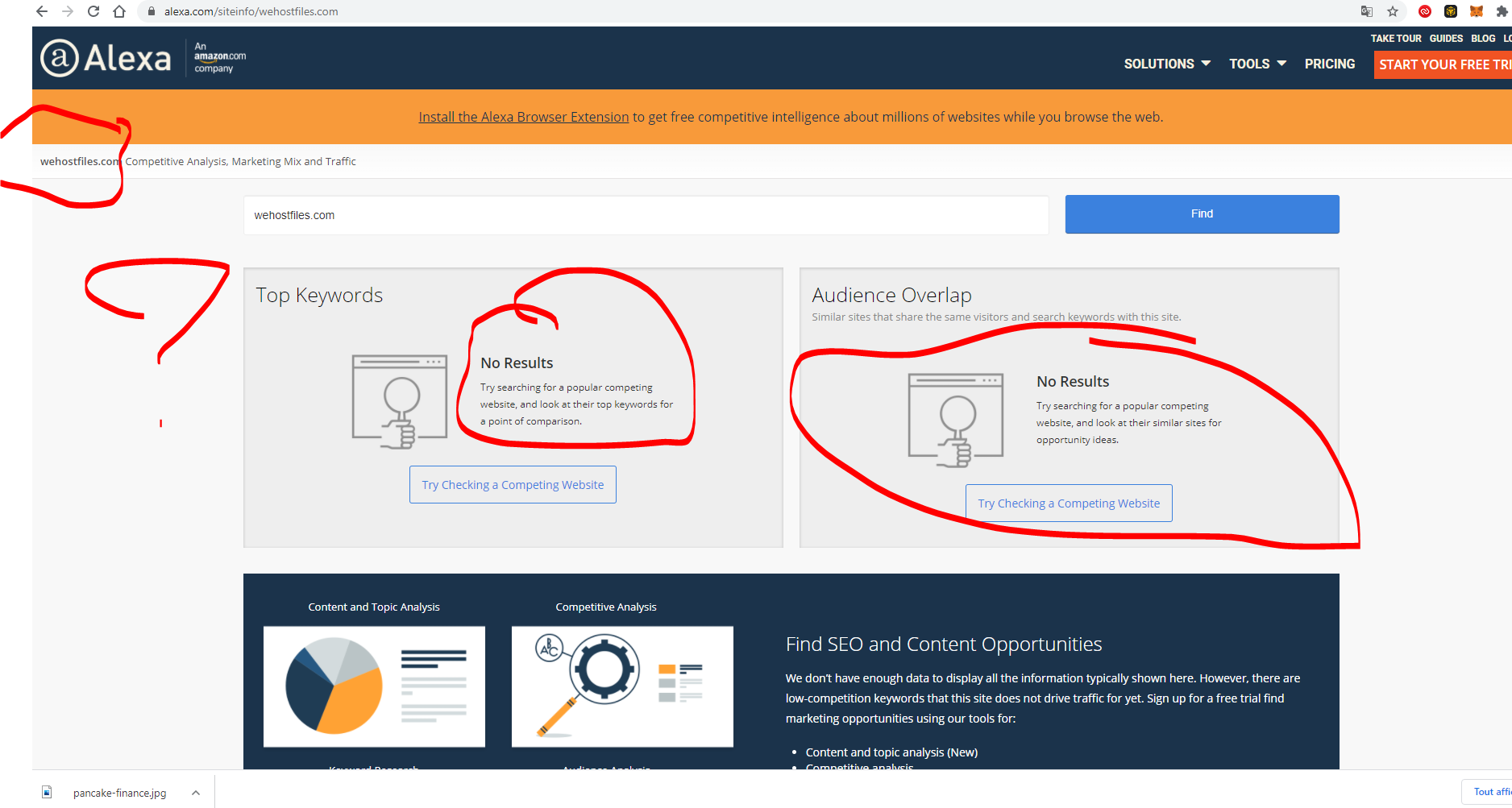Viewport: 1512px width, 808px height.
Task: Click Content and topic analysis (New) bullet
Action: pos(891,752)
